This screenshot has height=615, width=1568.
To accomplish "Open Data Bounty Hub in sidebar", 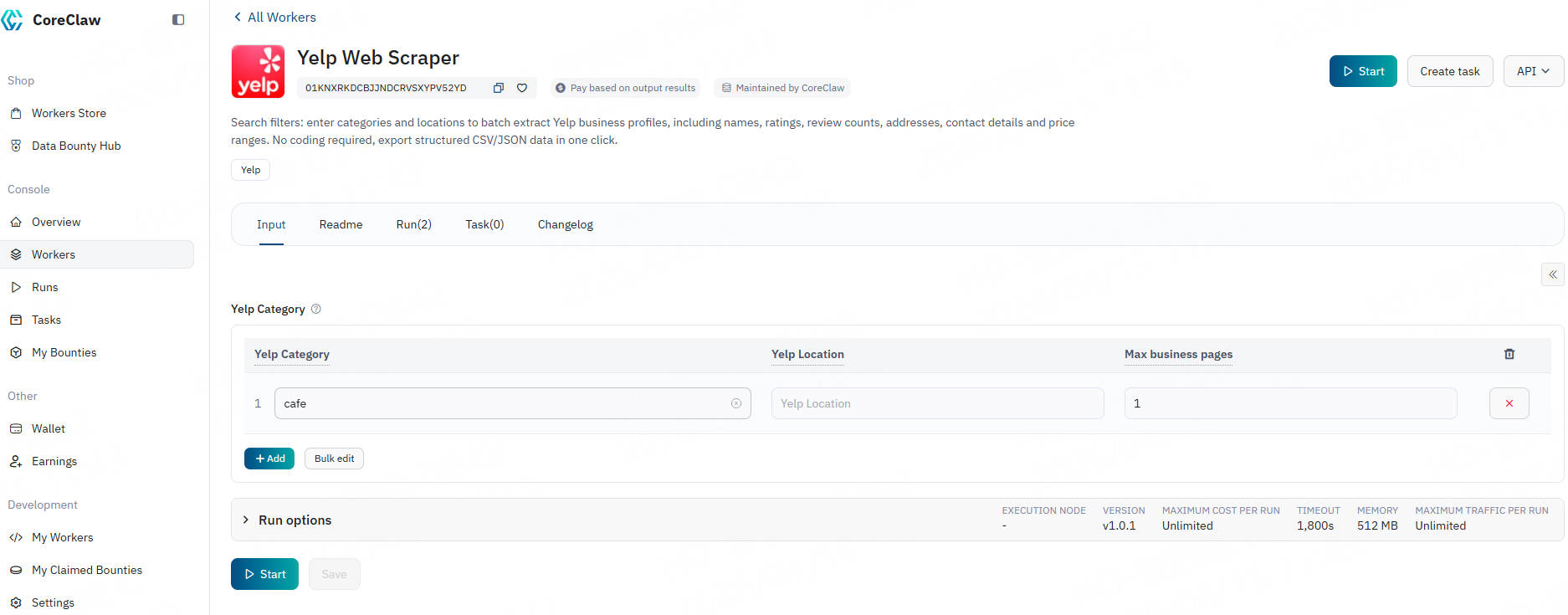I will click(76, 146).
